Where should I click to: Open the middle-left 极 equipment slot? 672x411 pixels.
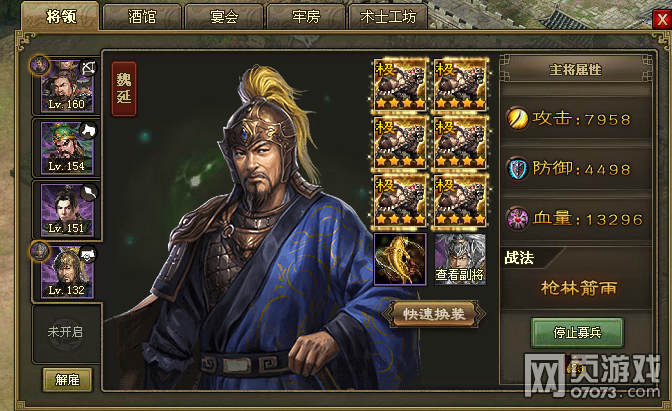tap(400, 143)
